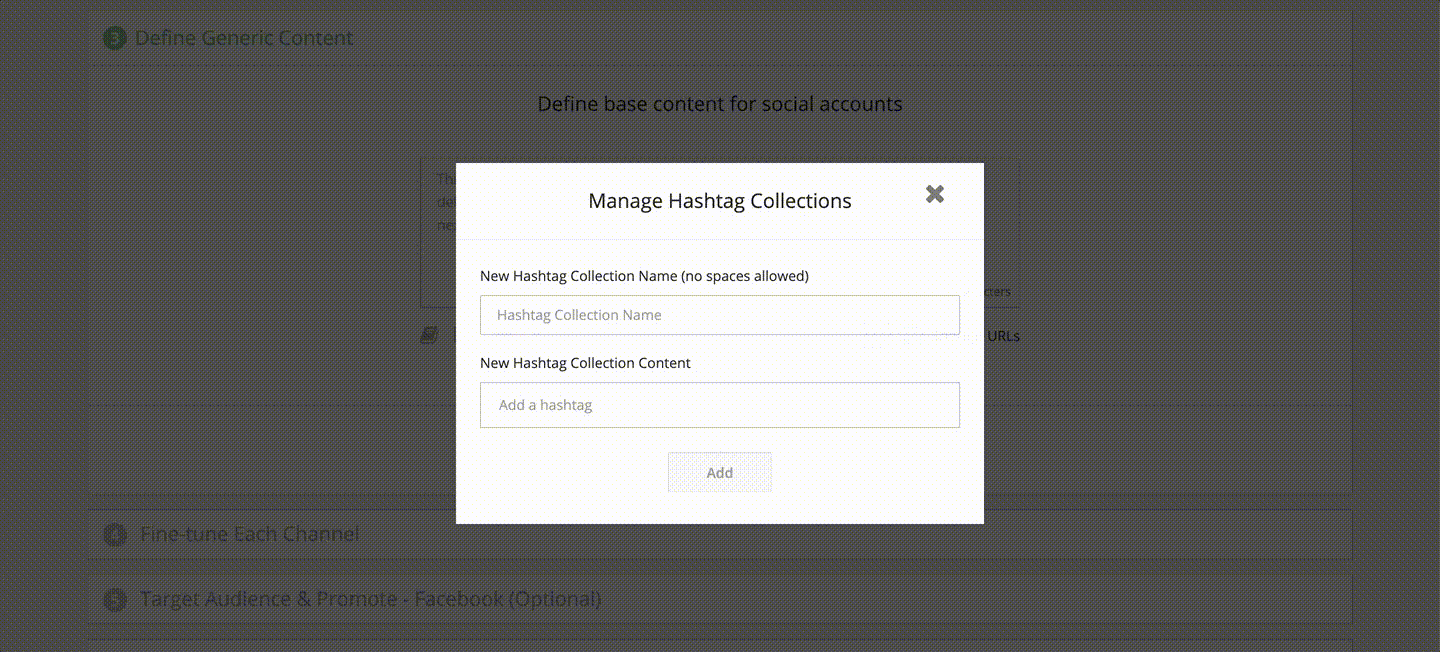The width and height of the screenshot is (1440, 652).
Task: Click the Add button
Action: coord(720,471)
